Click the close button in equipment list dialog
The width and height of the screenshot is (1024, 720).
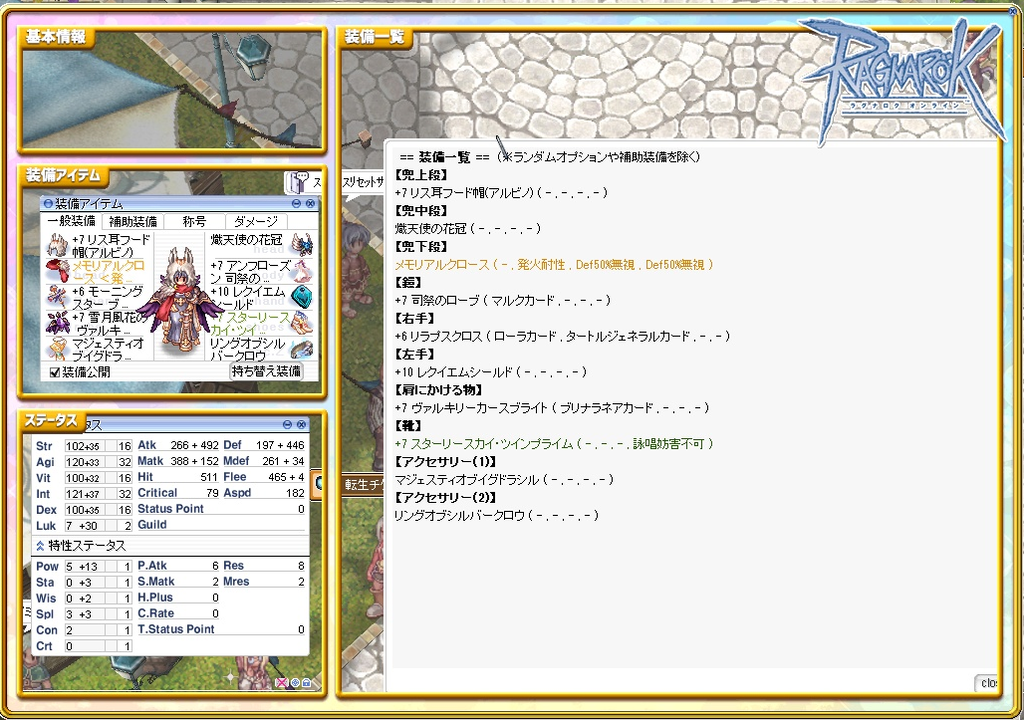click(987, 683)
